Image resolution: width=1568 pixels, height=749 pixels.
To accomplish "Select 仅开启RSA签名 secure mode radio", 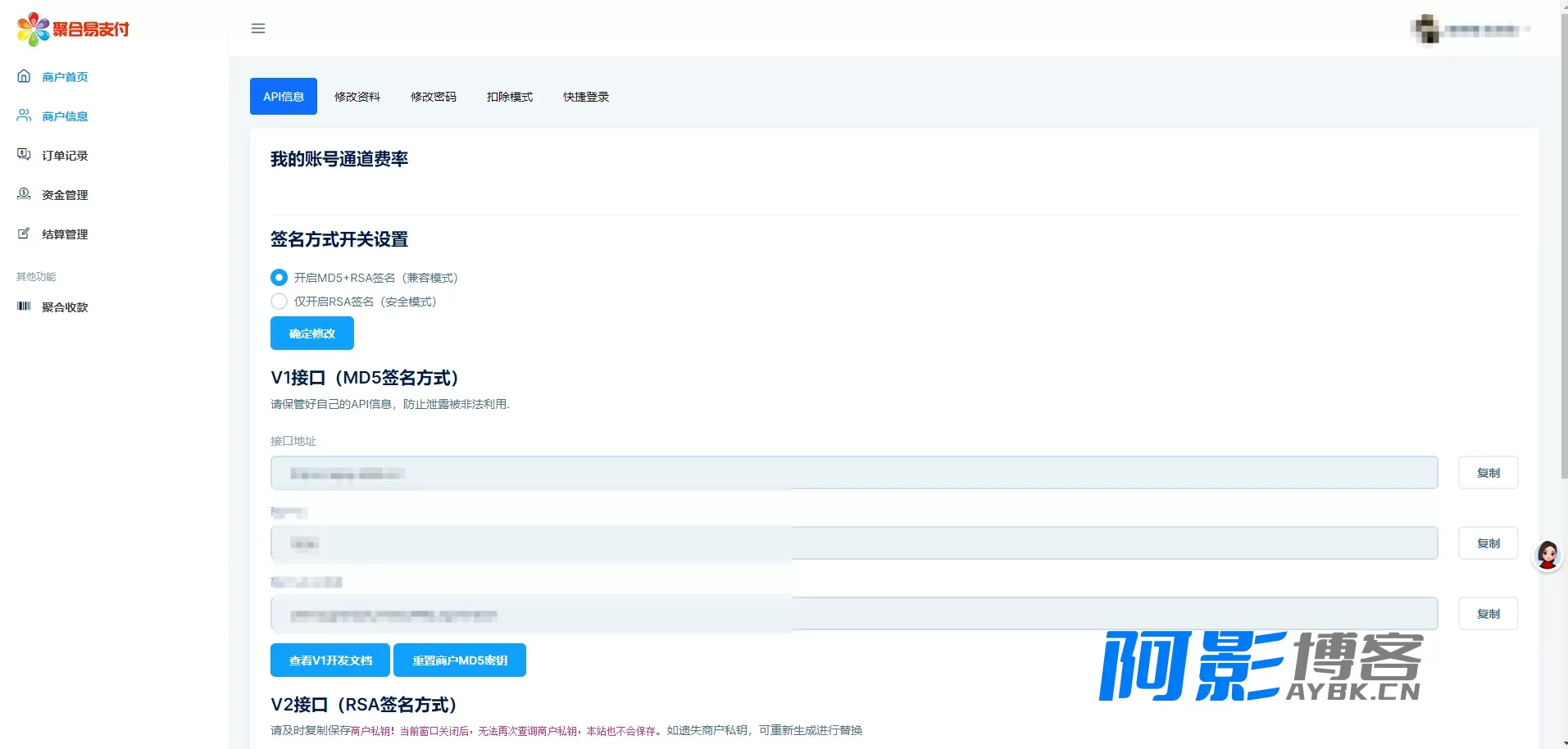I will [279, 302].
